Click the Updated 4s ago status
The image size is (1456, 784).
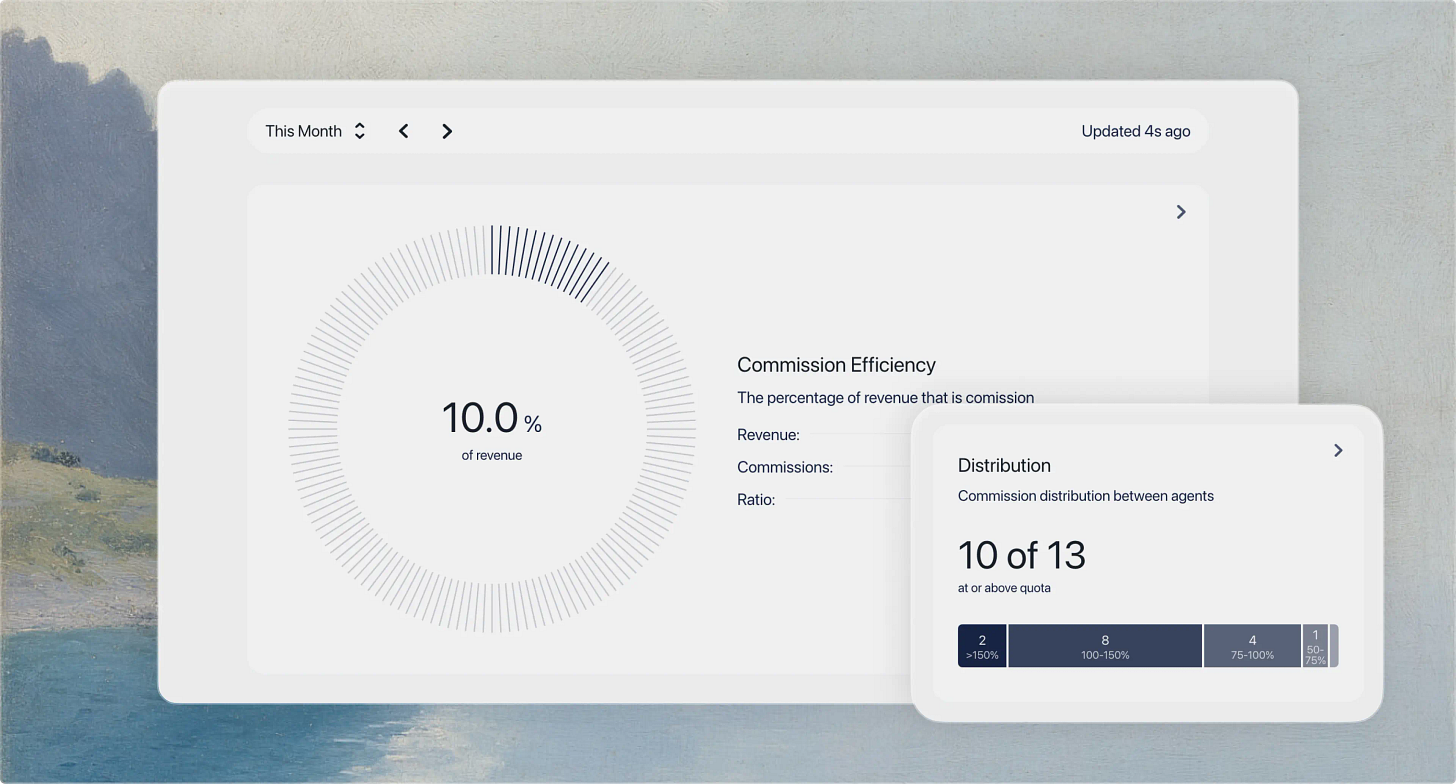click(x=1136, y=131)
